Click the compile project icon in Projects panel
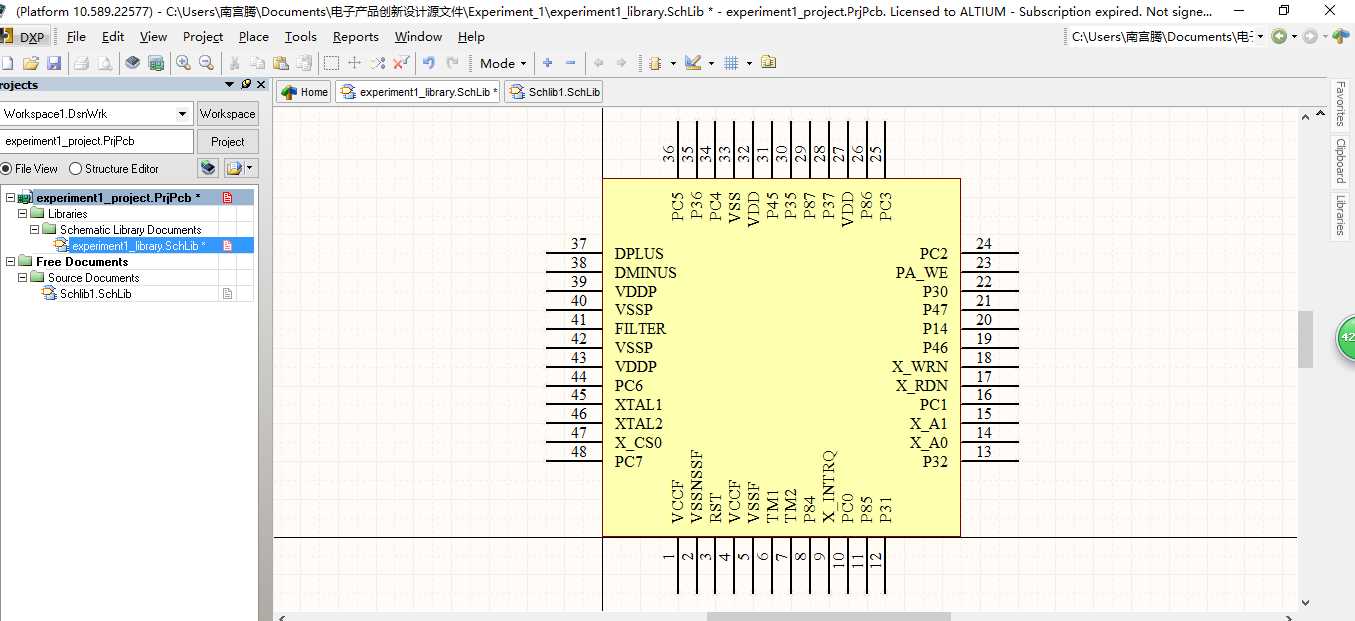Viewport: 1355px width, 621px height. coord(208,168)
